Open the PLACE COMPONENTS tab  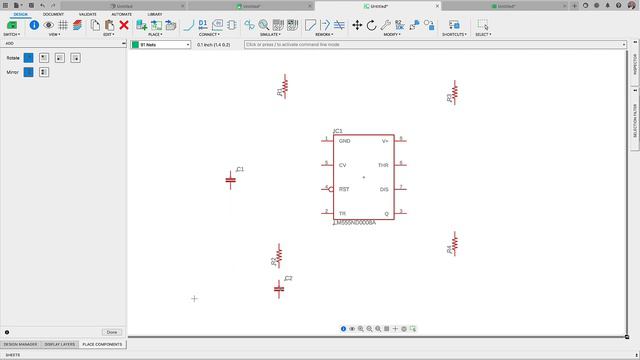102,344
